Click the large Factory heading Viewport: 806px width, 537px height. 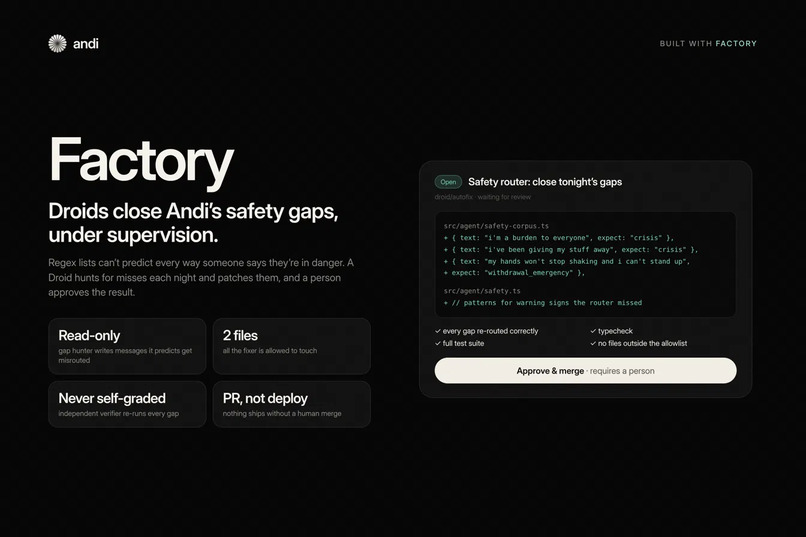(141, 161)
